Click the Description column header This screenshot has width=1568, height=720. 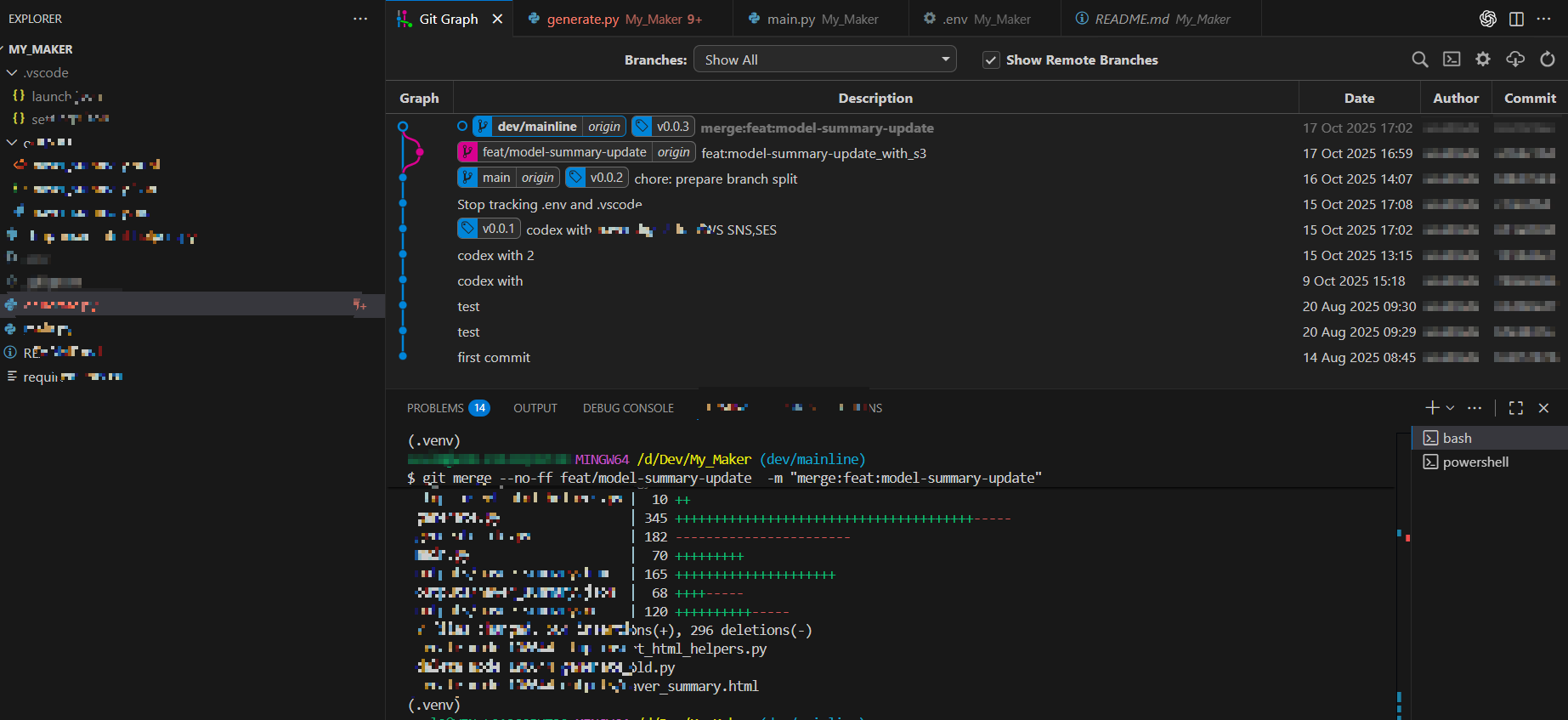[x=875, y=98]
